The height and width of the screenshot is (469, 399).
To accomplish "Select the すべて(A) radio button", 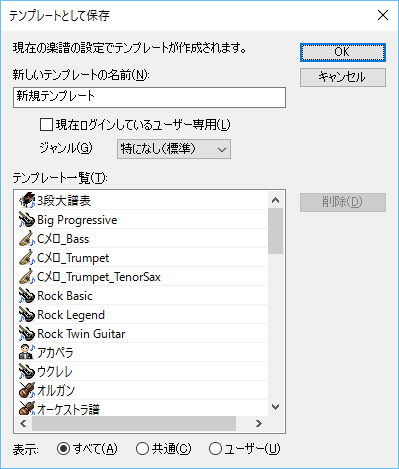I will [x=63, y=449].
